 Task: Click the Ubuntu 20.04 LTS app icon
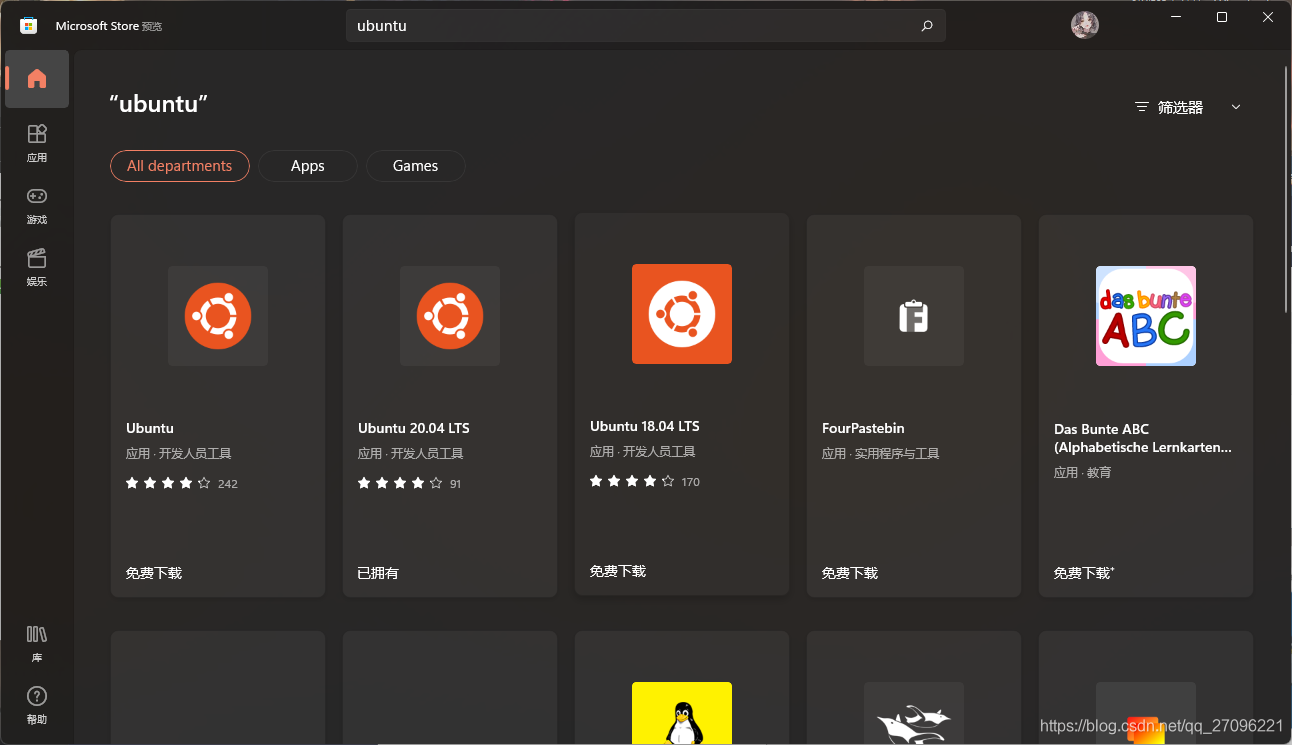[450, 316]
